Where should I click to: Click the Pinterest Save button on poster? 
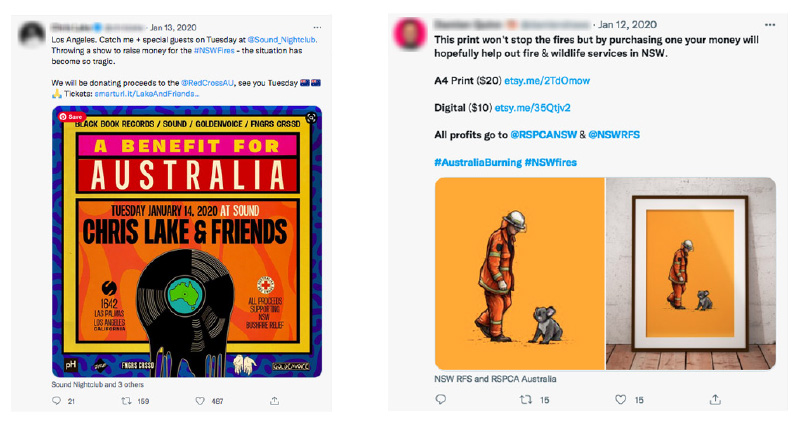click(71, 117)
